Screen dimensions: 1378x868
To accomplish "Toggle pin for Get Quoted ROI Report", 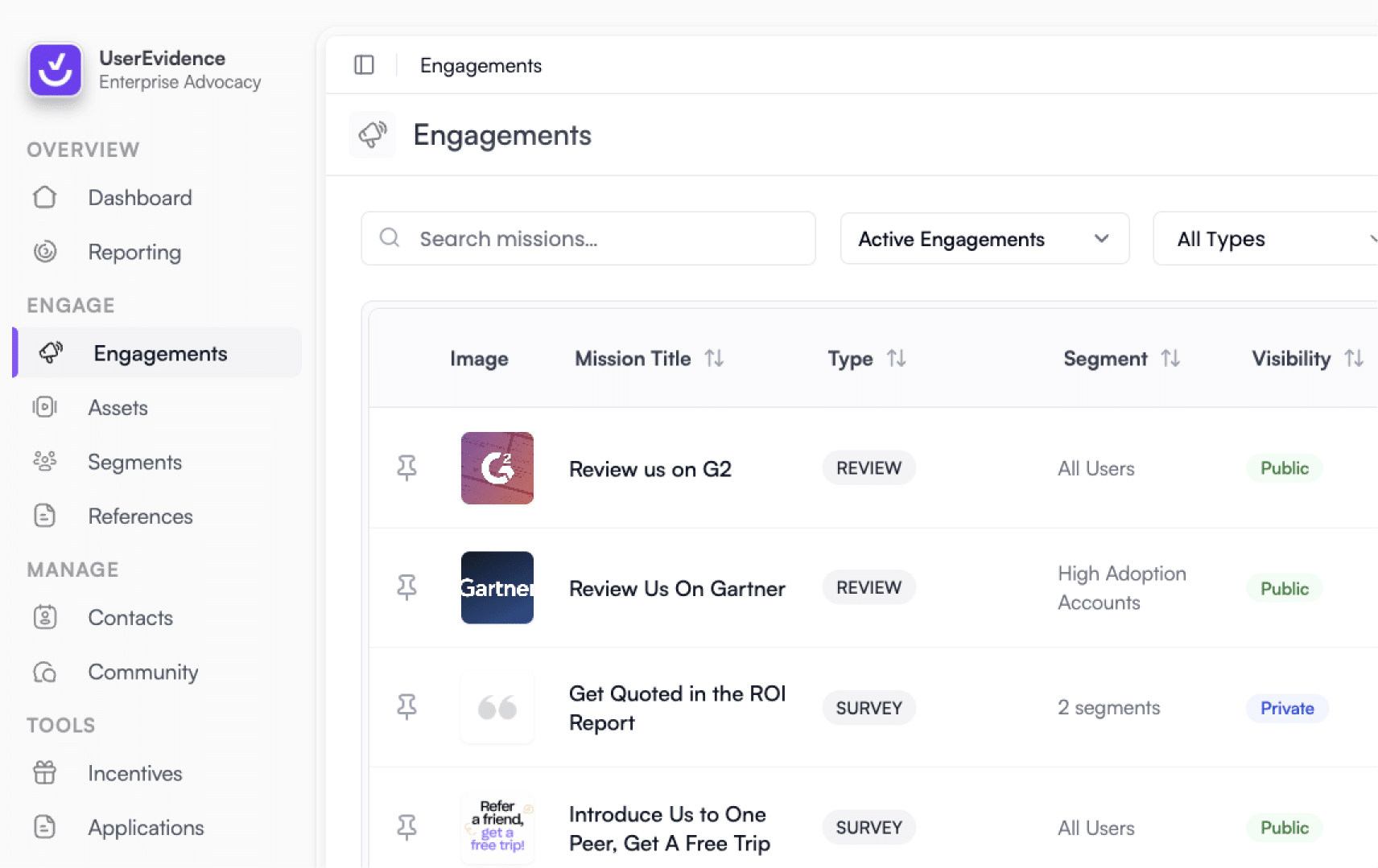I will (406, 708).
